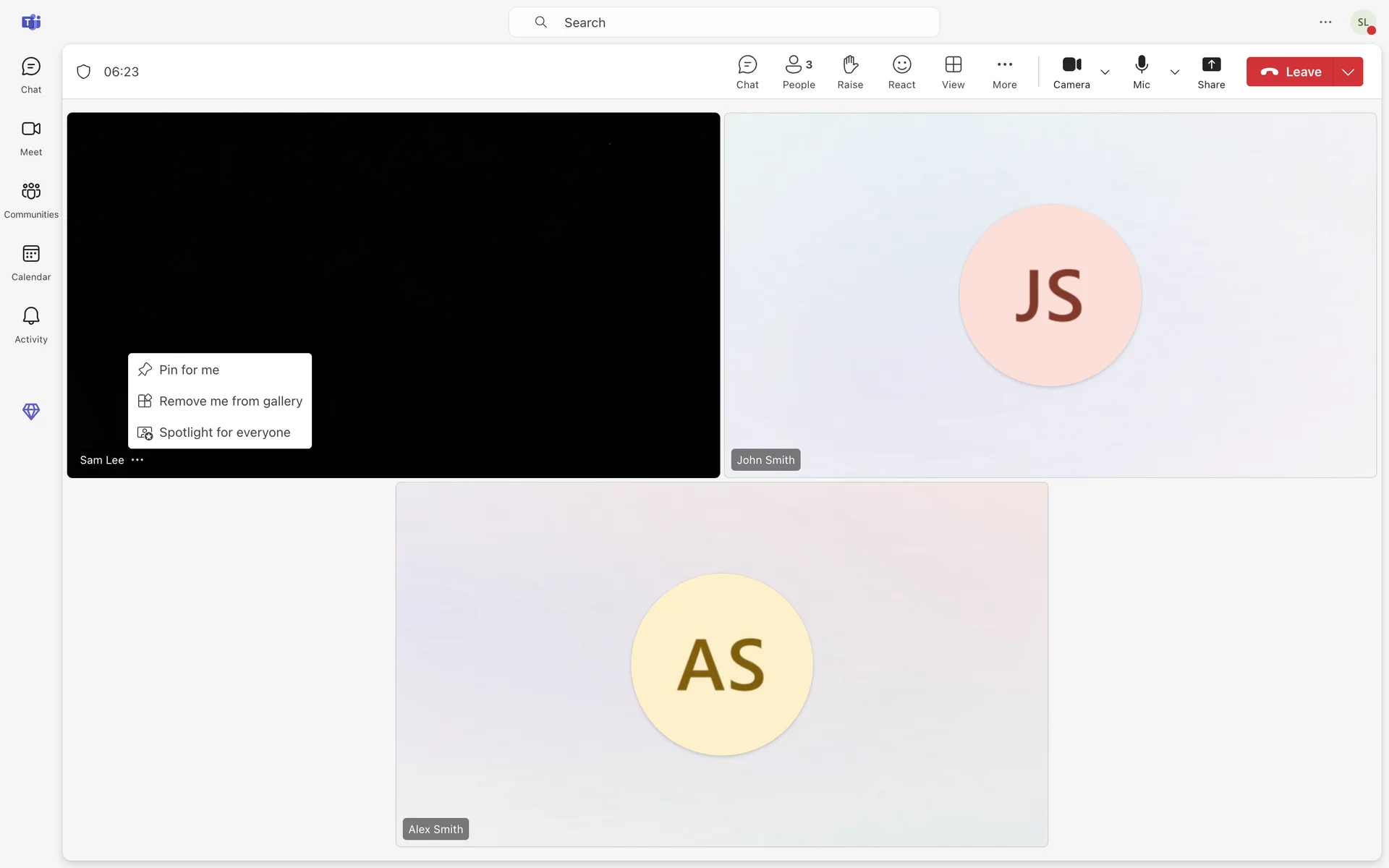The image size is (1389, 868).
Task: Open the meeting security shield info
Action: point(84,72)
